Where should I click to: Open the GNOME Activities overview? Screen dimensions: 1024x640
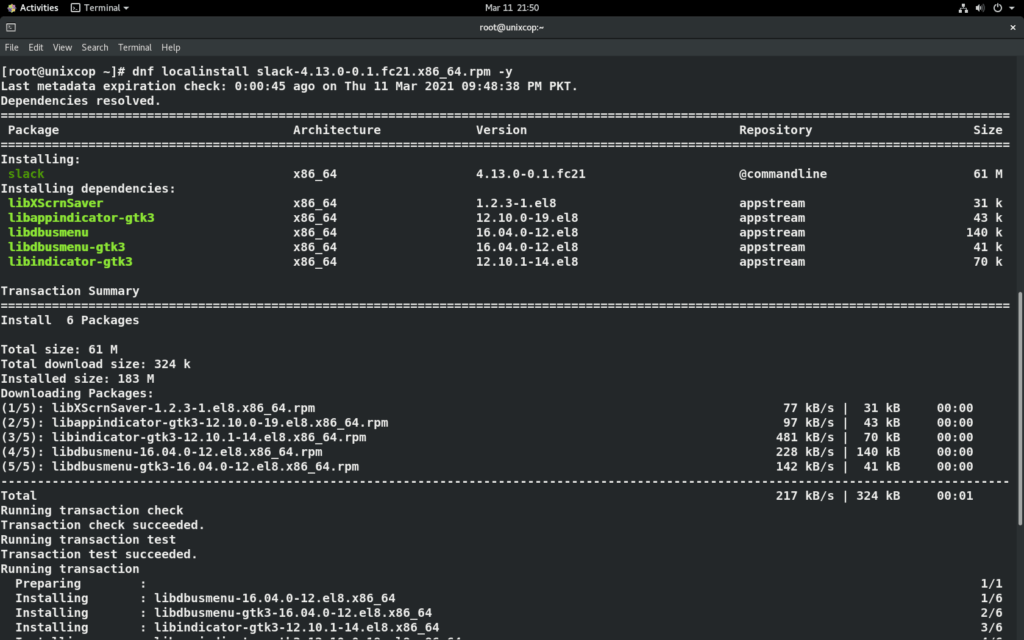point(32,8)
